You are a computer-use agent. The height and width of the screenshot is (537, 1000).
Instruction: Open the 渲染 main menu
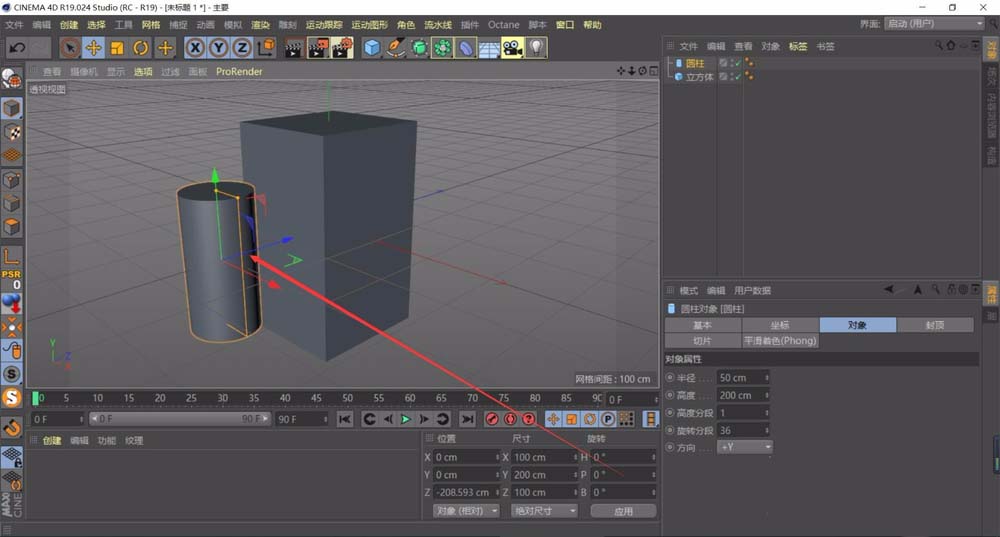(260, 25)
